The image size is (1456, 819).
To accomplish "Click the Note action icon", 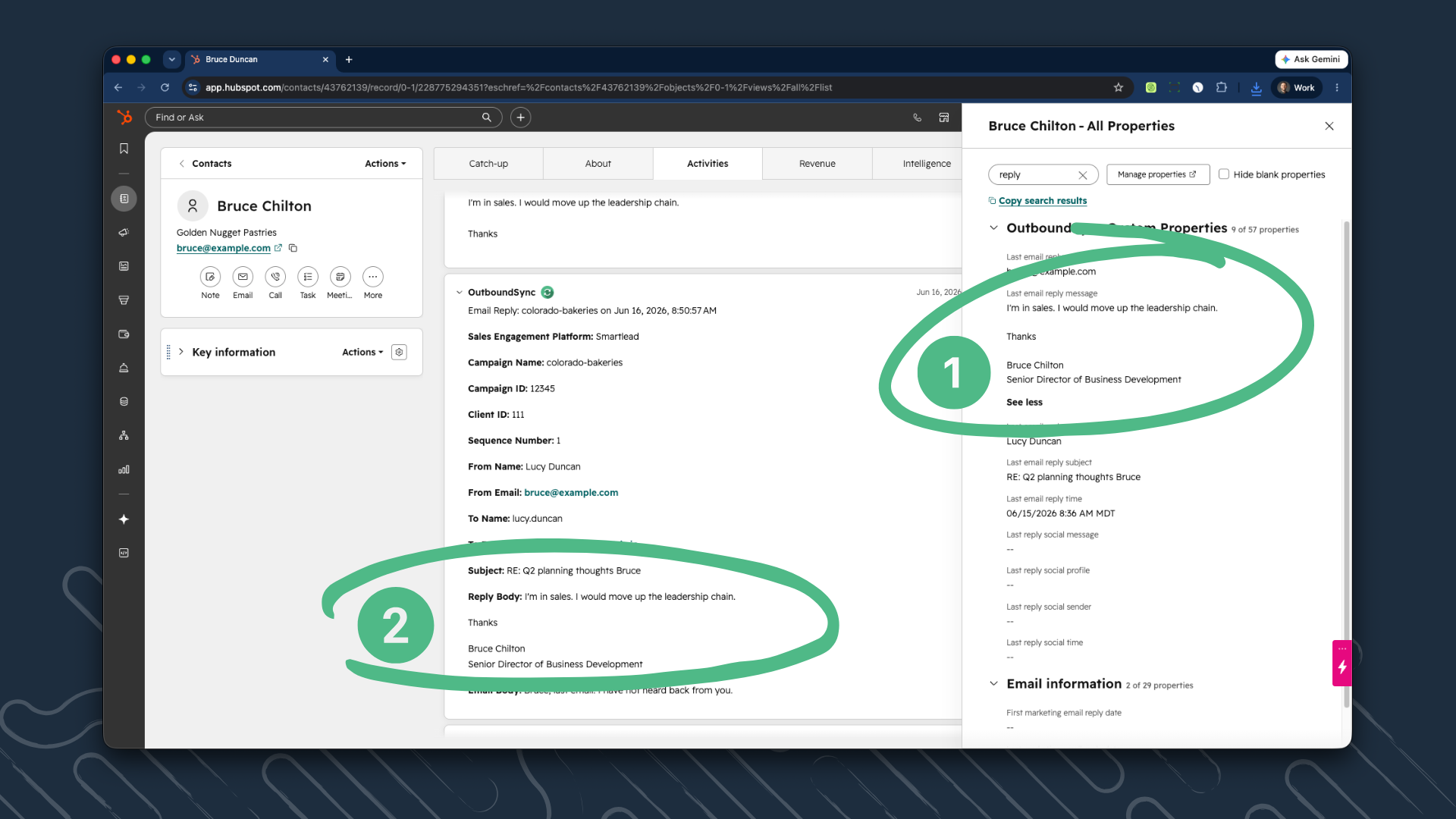I will pyautogui.click(x=210, y=277).
